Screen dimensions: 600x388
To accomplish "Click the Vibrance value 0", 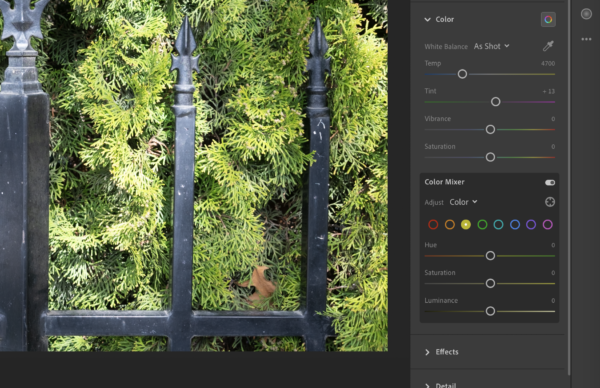I will (x=553, y=119).
